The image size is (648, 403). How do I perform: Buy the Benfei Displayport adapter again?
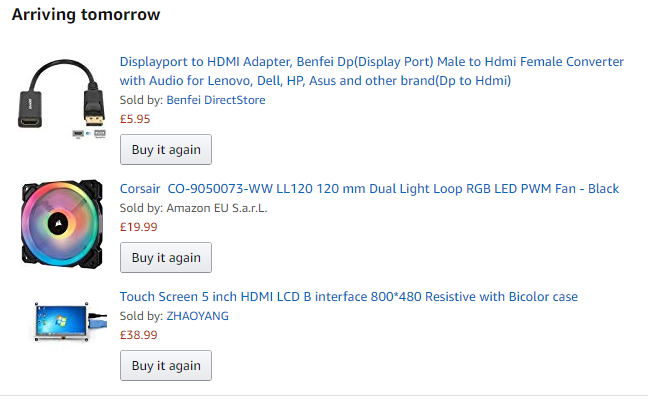click(166, 150)
